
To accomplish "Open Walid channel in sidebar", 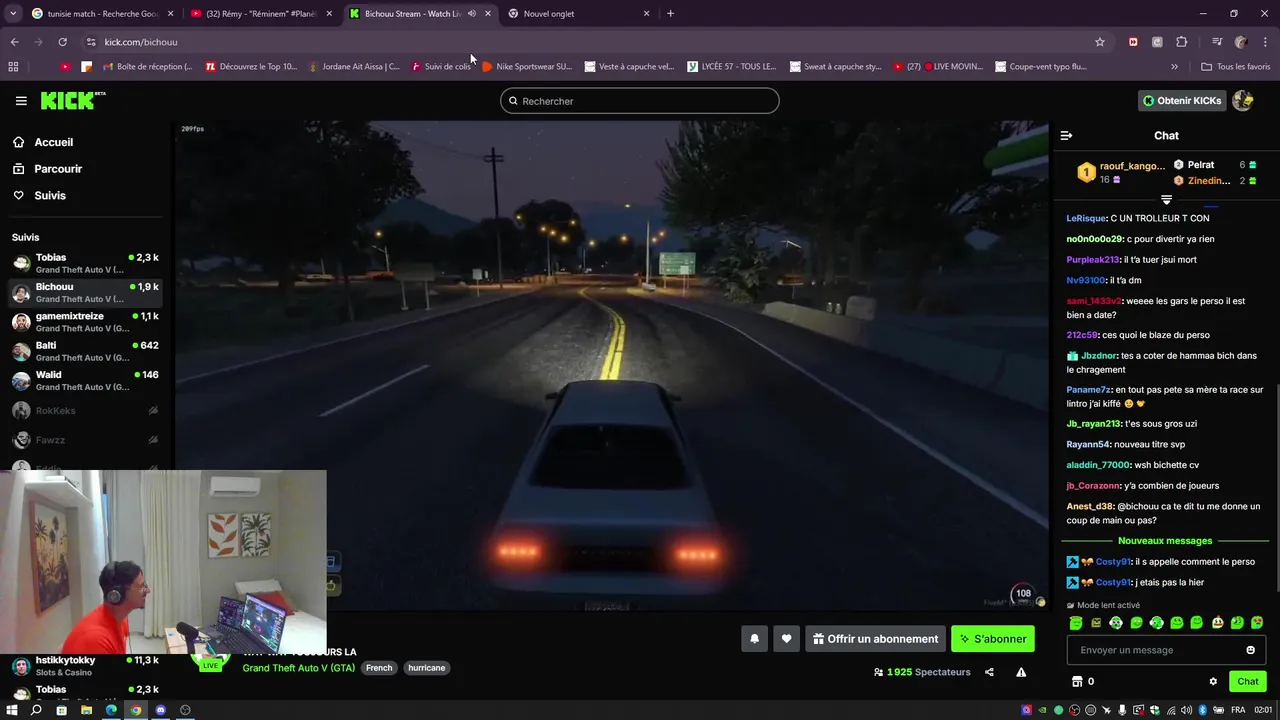I will click(x=85, y=380).
